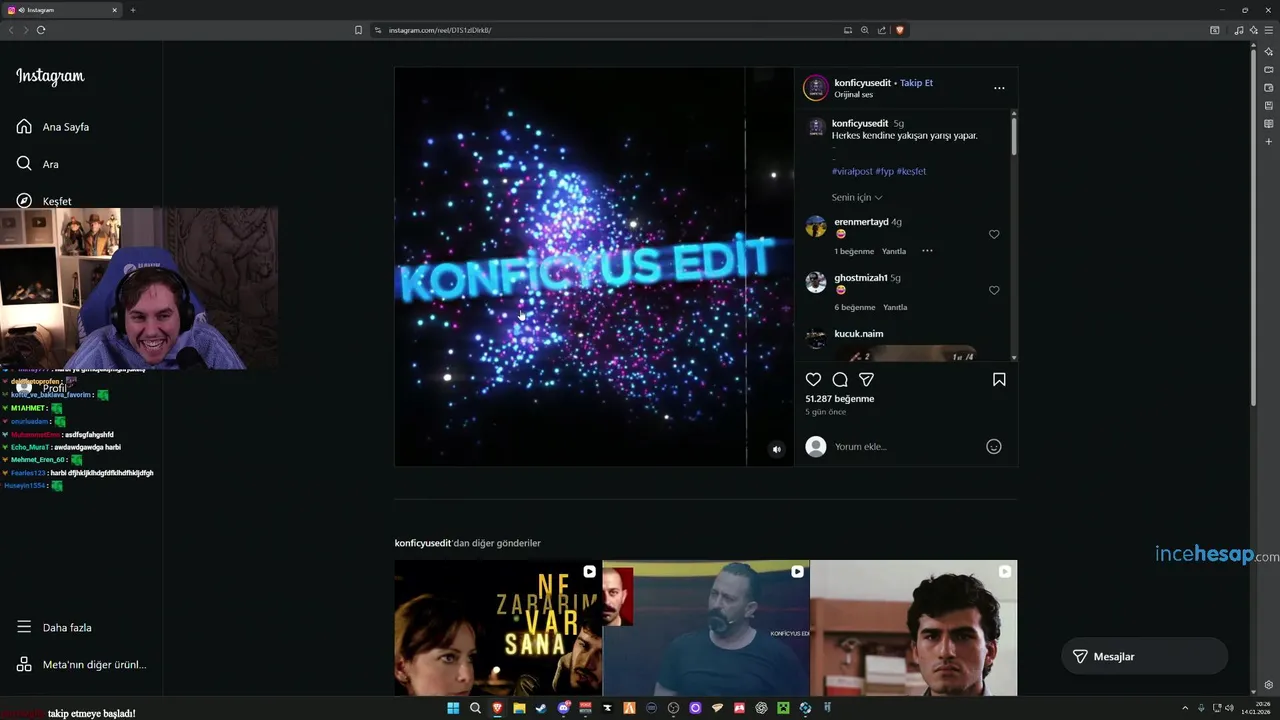Play the Konficyus Edit reel video
The width and height of the screenshot is (1280, 720).
point(594,266)
